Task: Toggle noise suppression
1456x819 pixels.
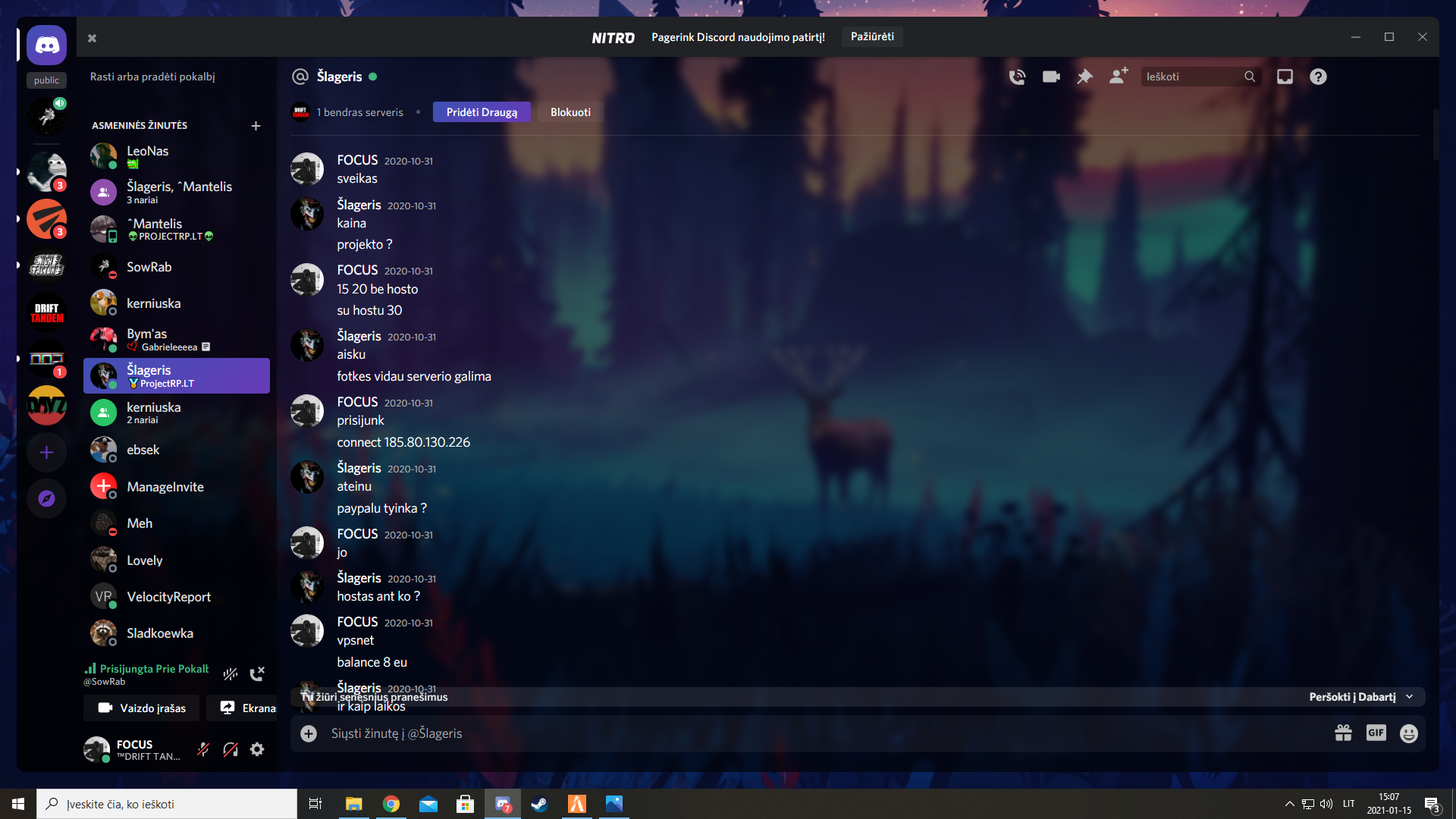Action: click(231, 673)
